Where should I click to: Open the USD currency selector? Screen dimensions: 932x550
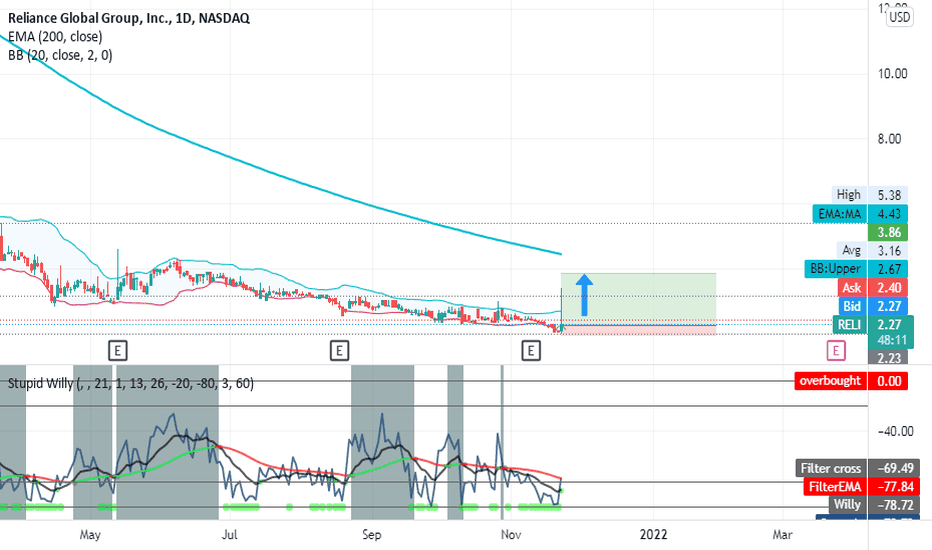click(x=899, y=17)
